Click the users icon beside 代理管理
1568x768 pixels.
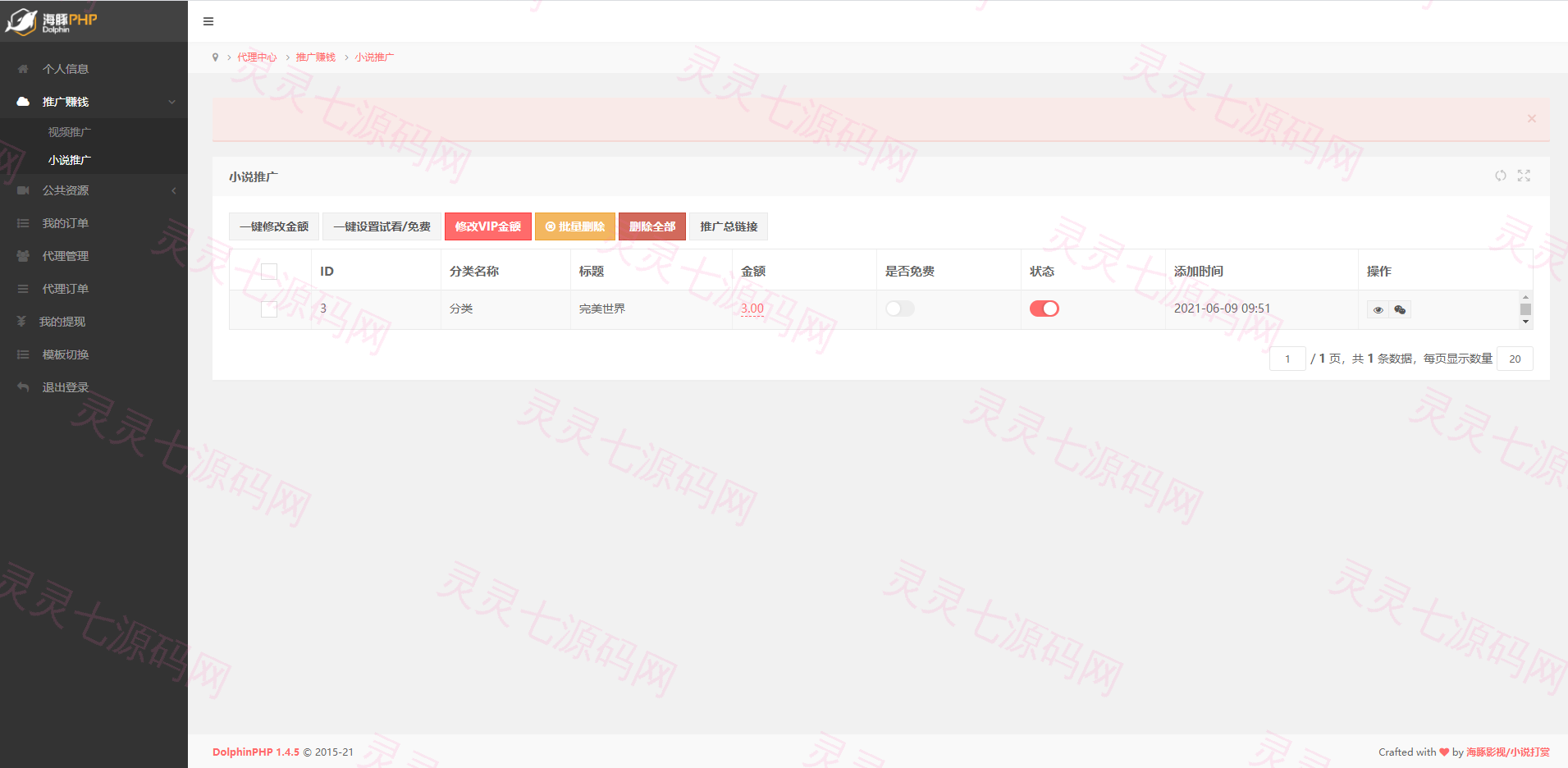[23, 256]
